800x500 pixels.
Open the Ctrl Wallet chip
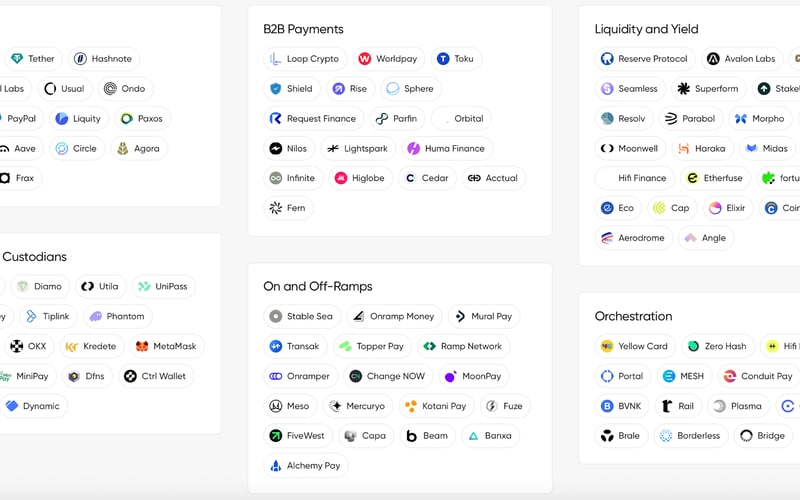click(156, 377)
